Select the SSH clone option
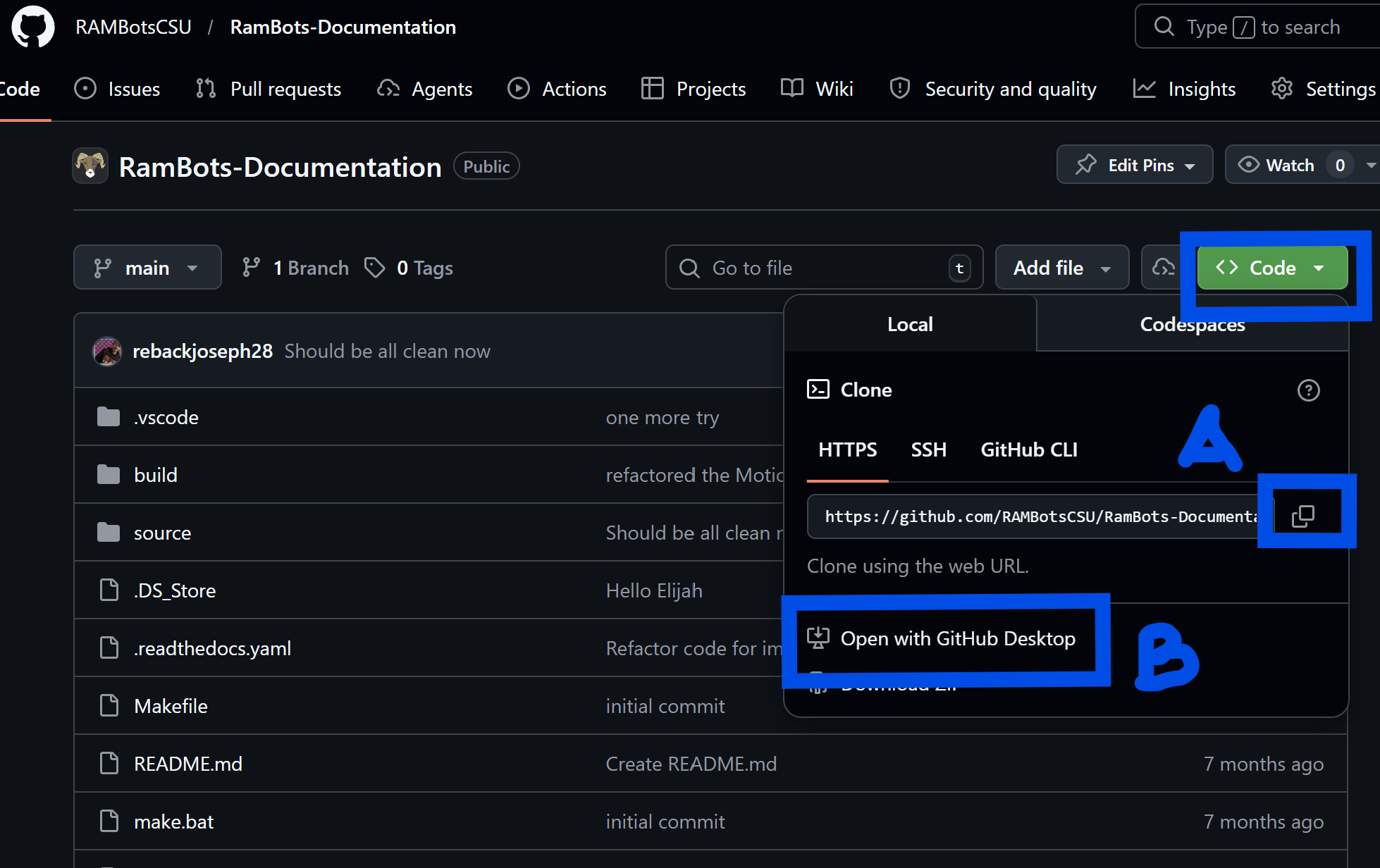The image size is (1380, 868). coord(928,449)
